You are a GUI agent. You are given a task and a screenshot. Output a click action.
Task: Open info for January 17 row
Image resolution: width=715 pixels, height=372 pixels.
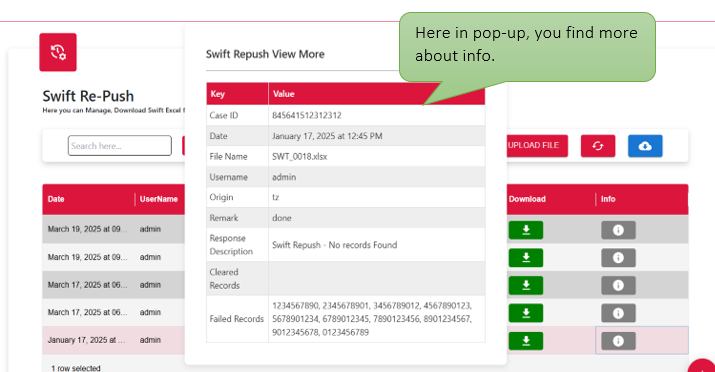point(618,341)
